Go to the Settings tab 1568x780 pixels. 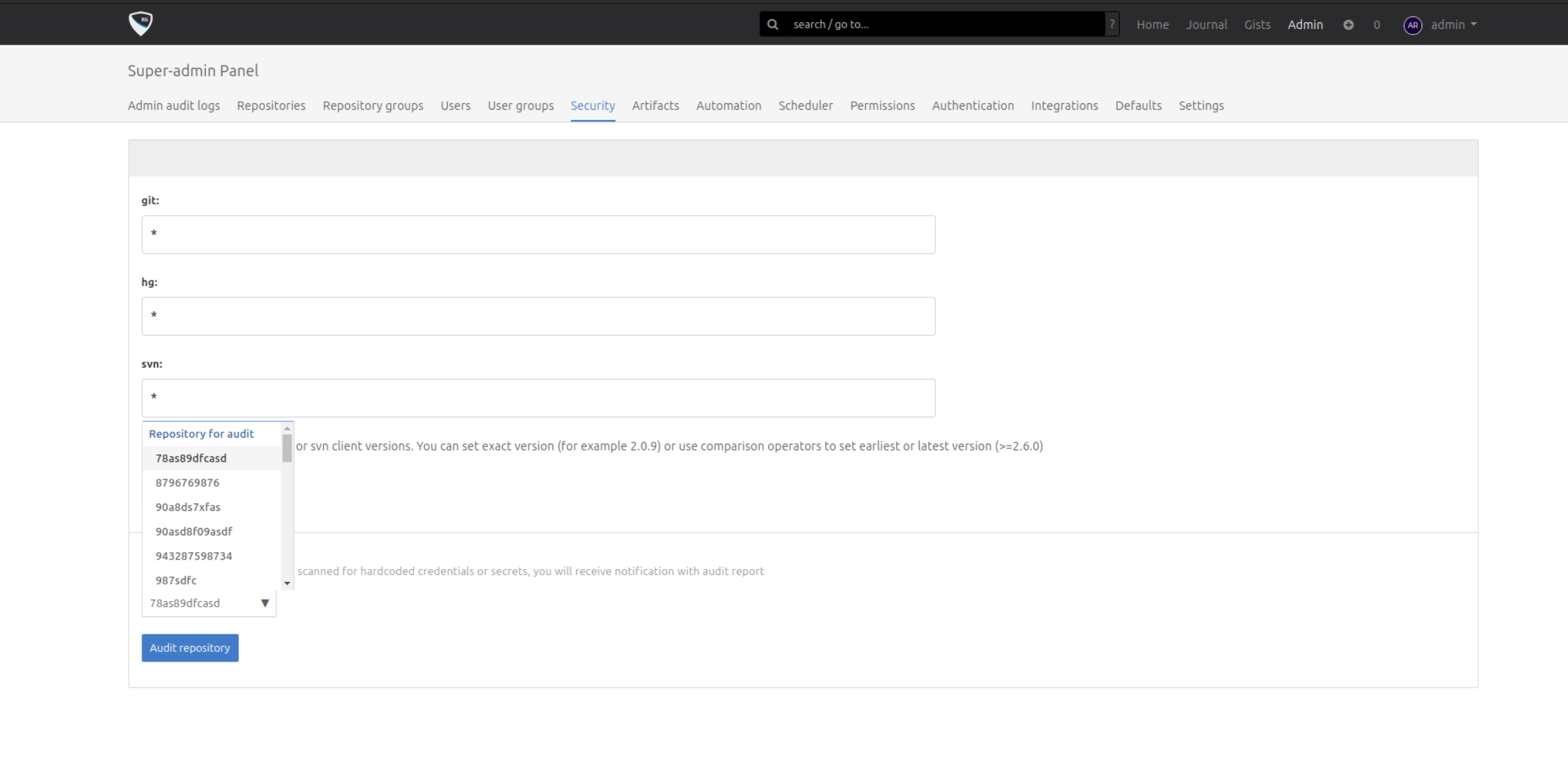point(1201,106)
